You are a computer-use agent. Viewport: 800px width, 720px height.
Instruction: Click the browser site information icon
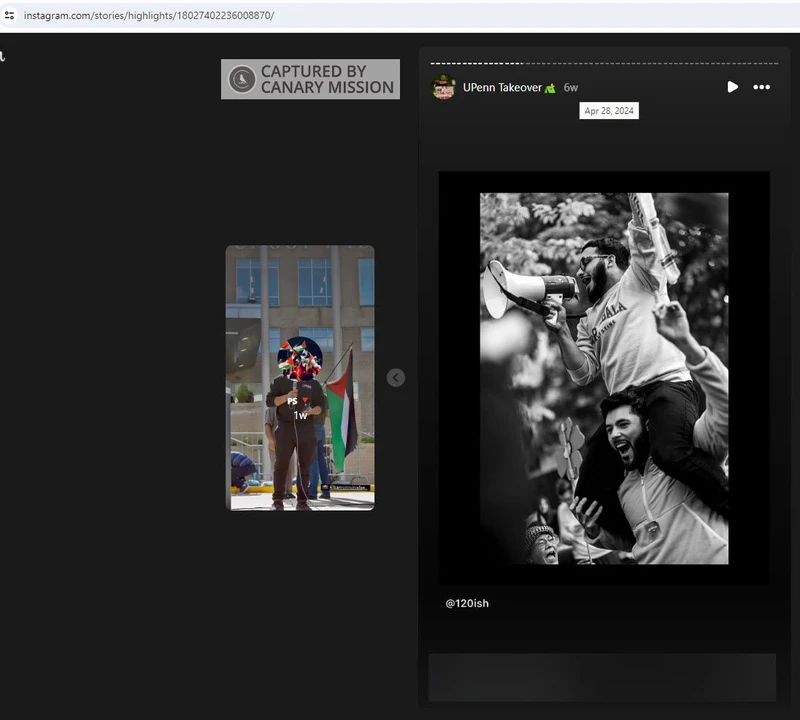click(10, 15)
